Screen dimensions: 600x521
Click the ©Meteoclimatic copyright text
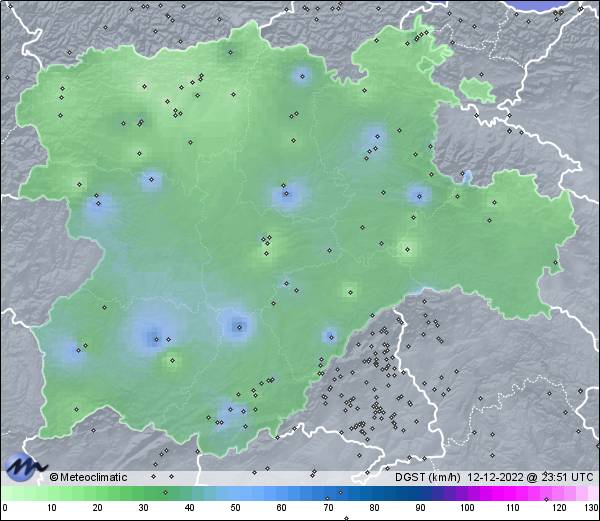88,477
